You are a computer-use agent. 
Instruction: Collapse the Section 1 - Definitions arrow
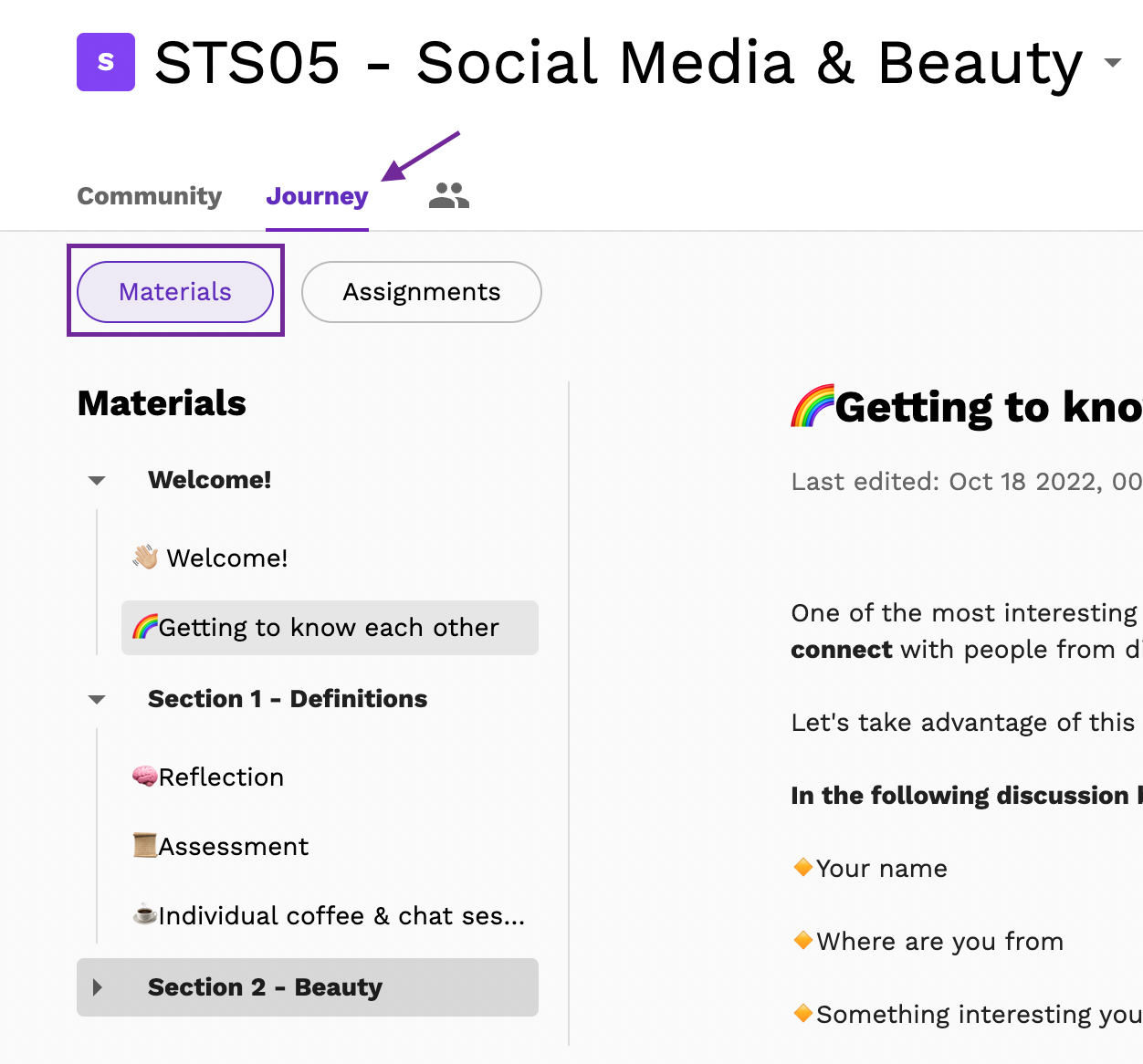97,699
